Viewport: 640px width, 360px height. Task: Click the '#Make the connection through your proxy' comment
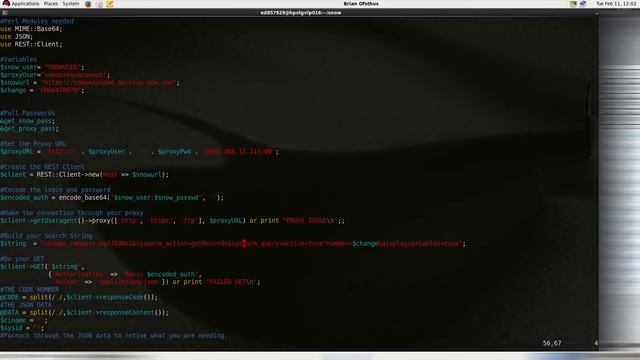point(72,213)
